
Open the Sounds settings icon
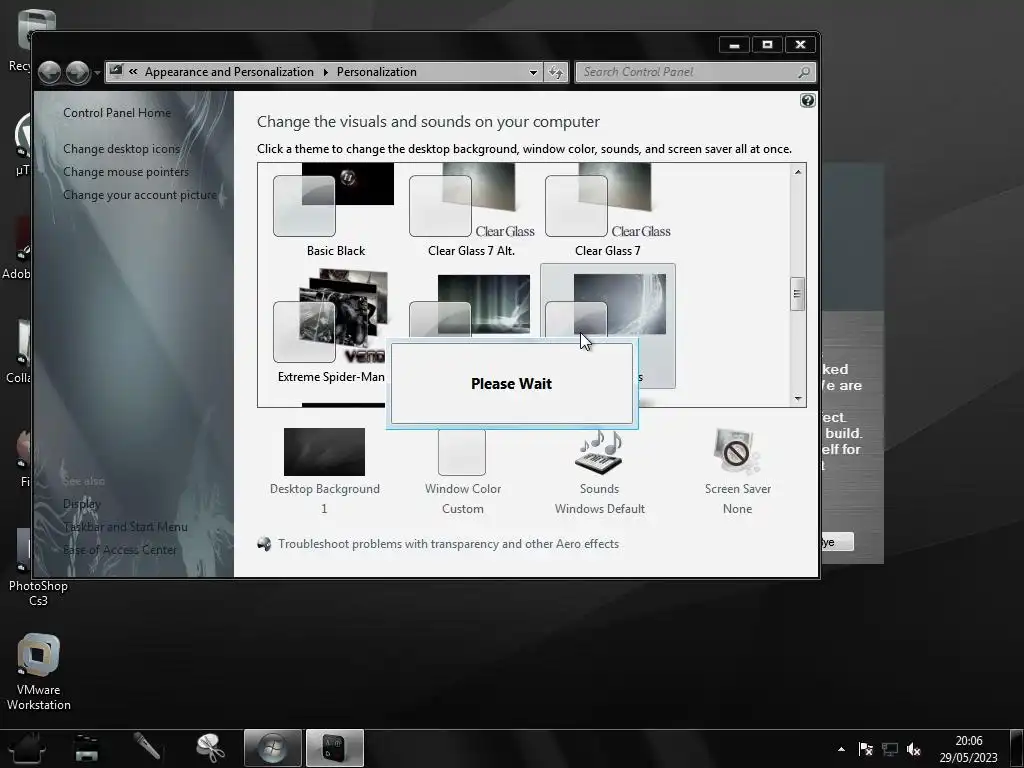click(600, 452)
